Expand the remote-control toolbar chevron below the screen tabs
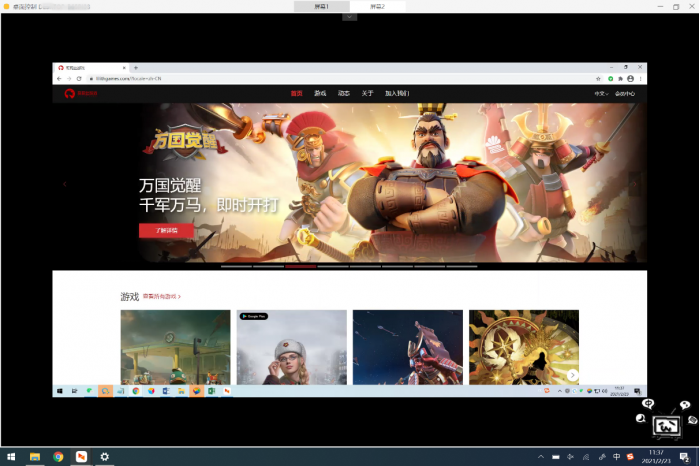This screenshot has width=700, height=466. click(350, 17)
